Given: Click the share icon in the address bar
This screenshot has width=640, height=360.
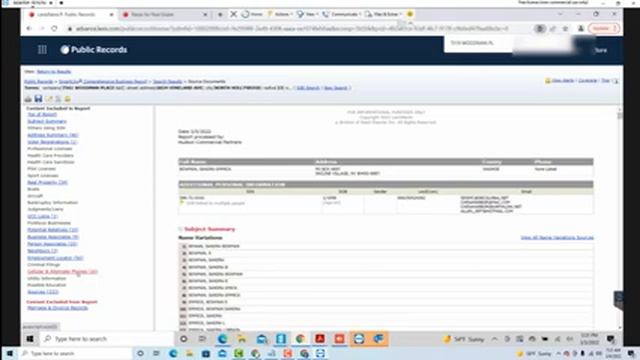Looking at the screenshot, I should (553, 29).
